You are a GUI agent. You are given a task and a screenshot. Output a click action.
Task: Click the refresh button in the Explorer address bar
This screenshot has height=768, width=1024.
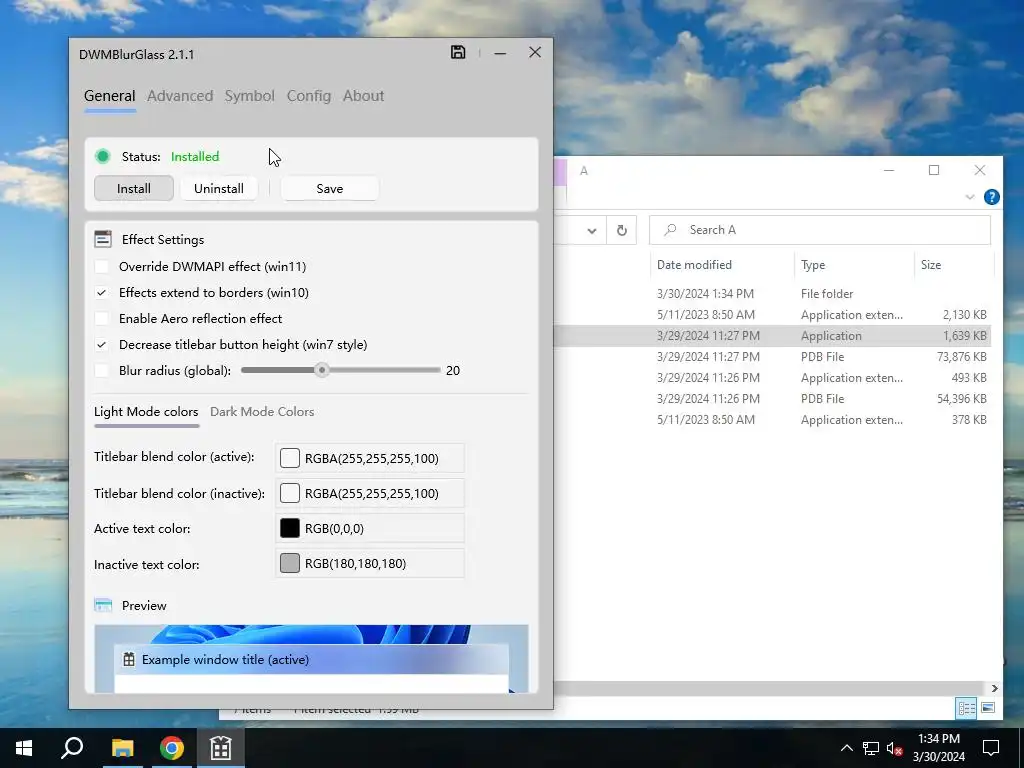622,230
